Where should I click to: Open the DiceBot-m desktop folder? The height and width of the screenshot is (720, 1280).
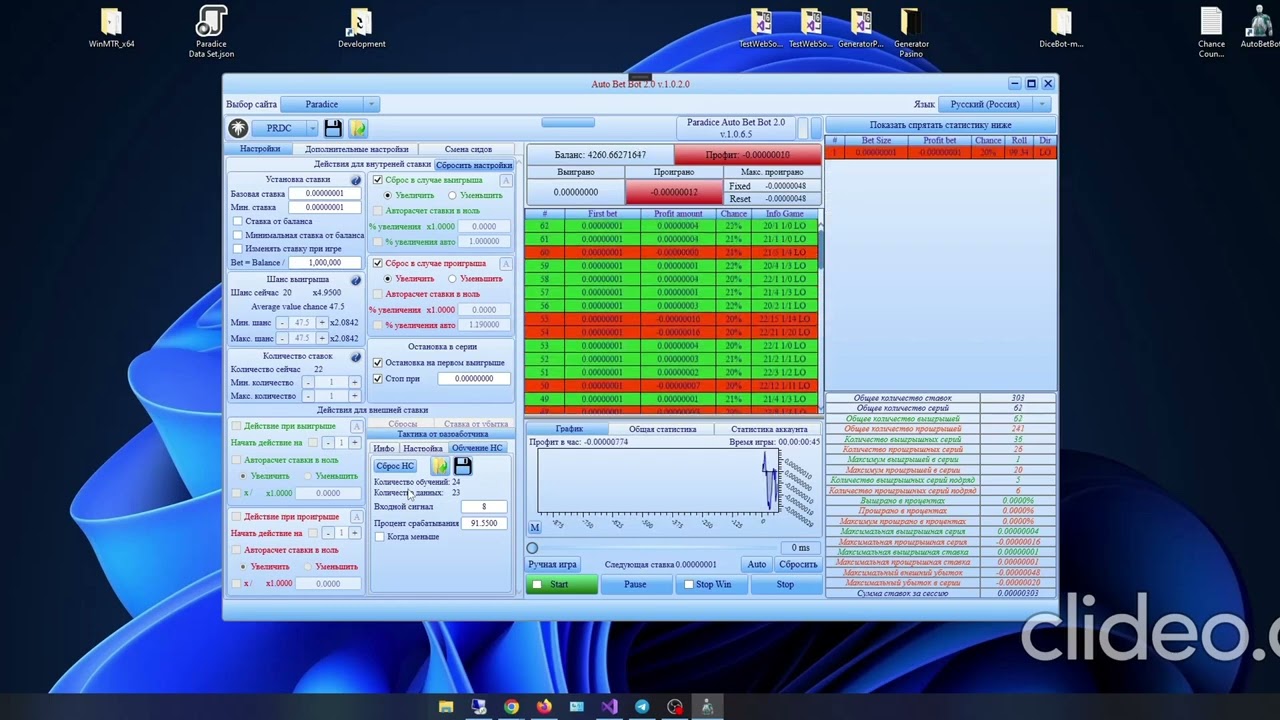[x=1061, y=28]
